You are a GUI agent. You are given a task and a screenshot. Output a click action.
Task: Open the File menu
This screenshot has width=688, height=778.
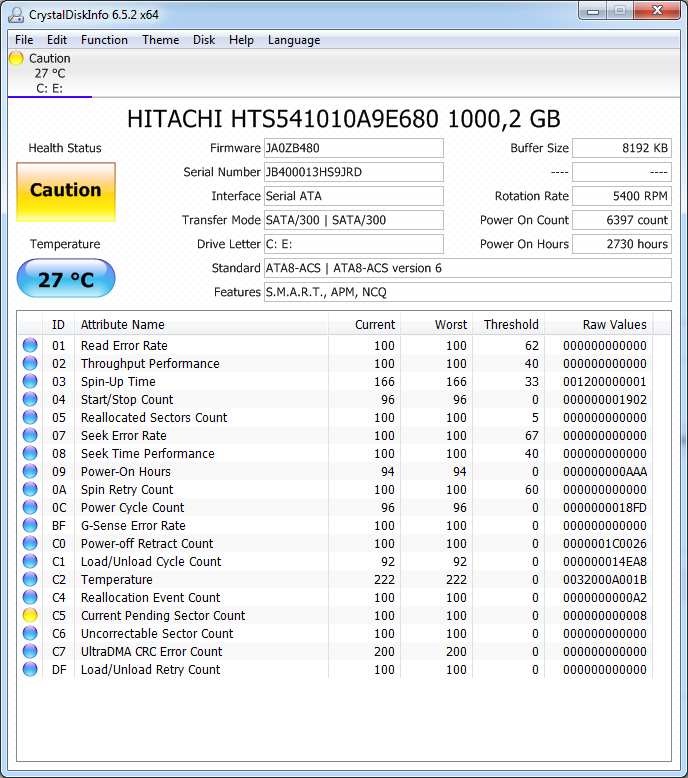point(24,40)
